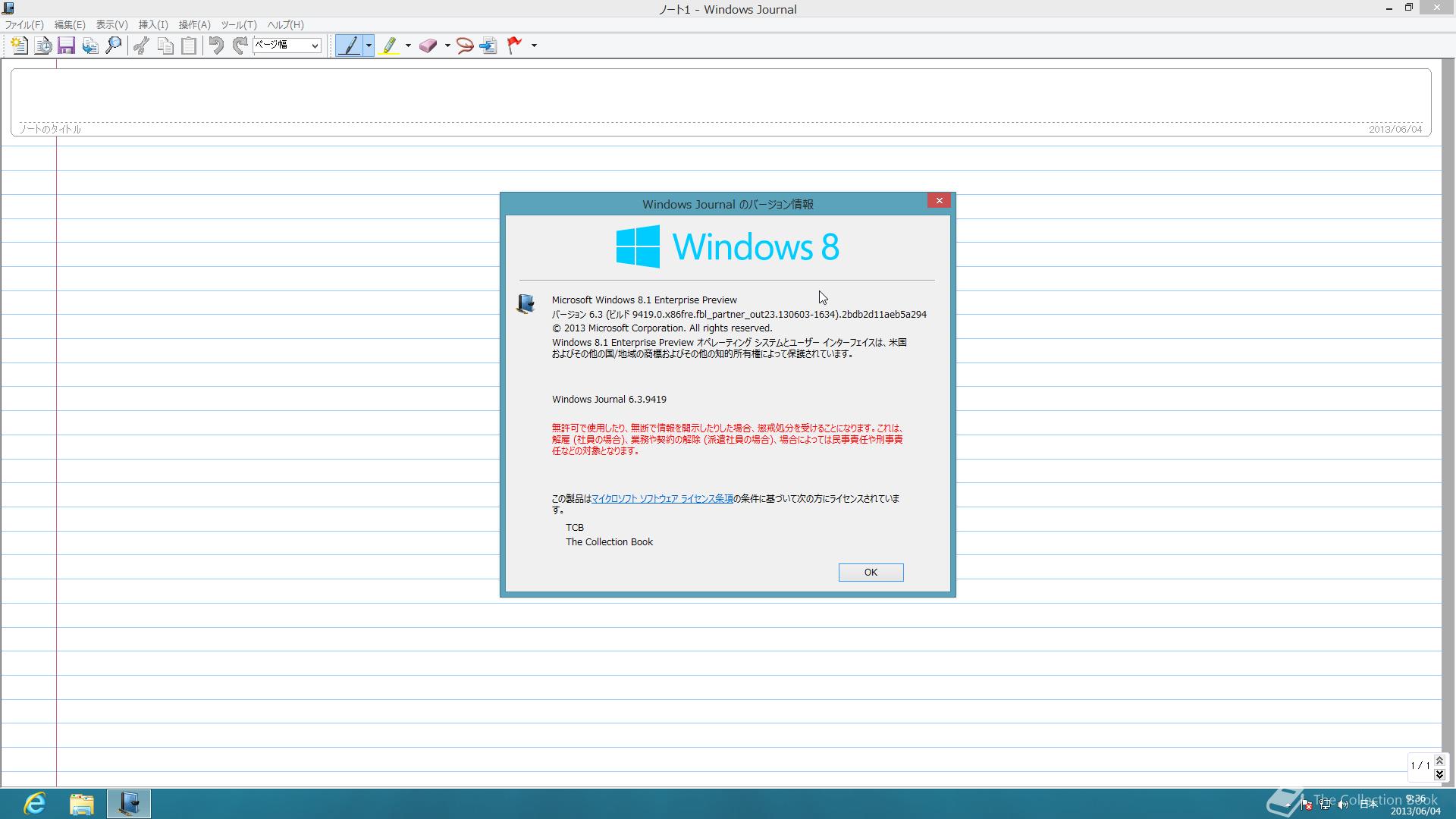The height and width of the screenshot is (819, 1456).
Task: Select the Eraser tool
Action: point(428,45)
